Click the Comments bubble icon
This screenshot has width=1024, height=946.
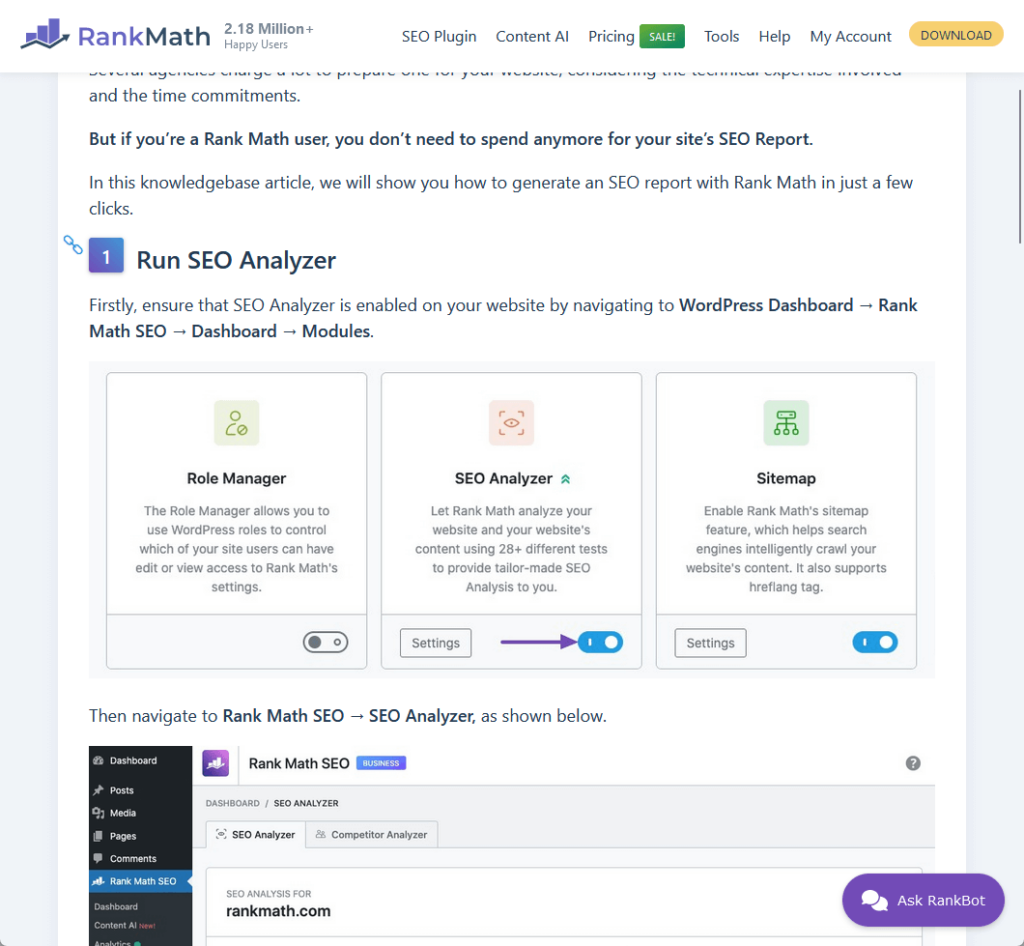coord(98,859)
